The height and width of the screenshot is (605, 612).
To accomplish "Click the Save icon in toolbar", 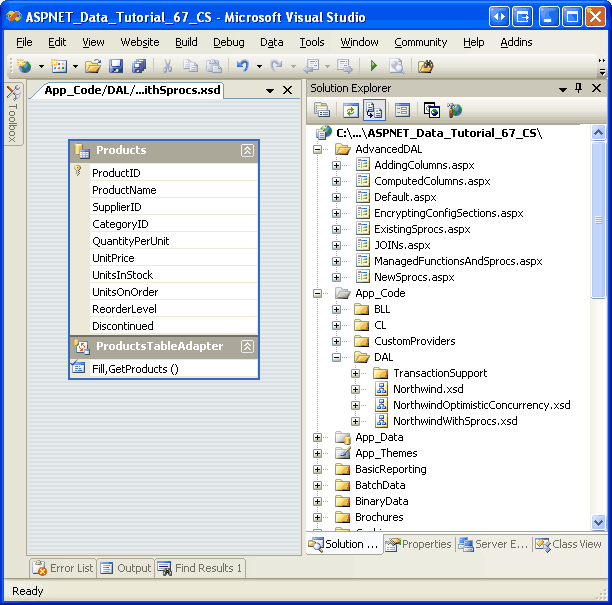I will click(x=116, y=66).
